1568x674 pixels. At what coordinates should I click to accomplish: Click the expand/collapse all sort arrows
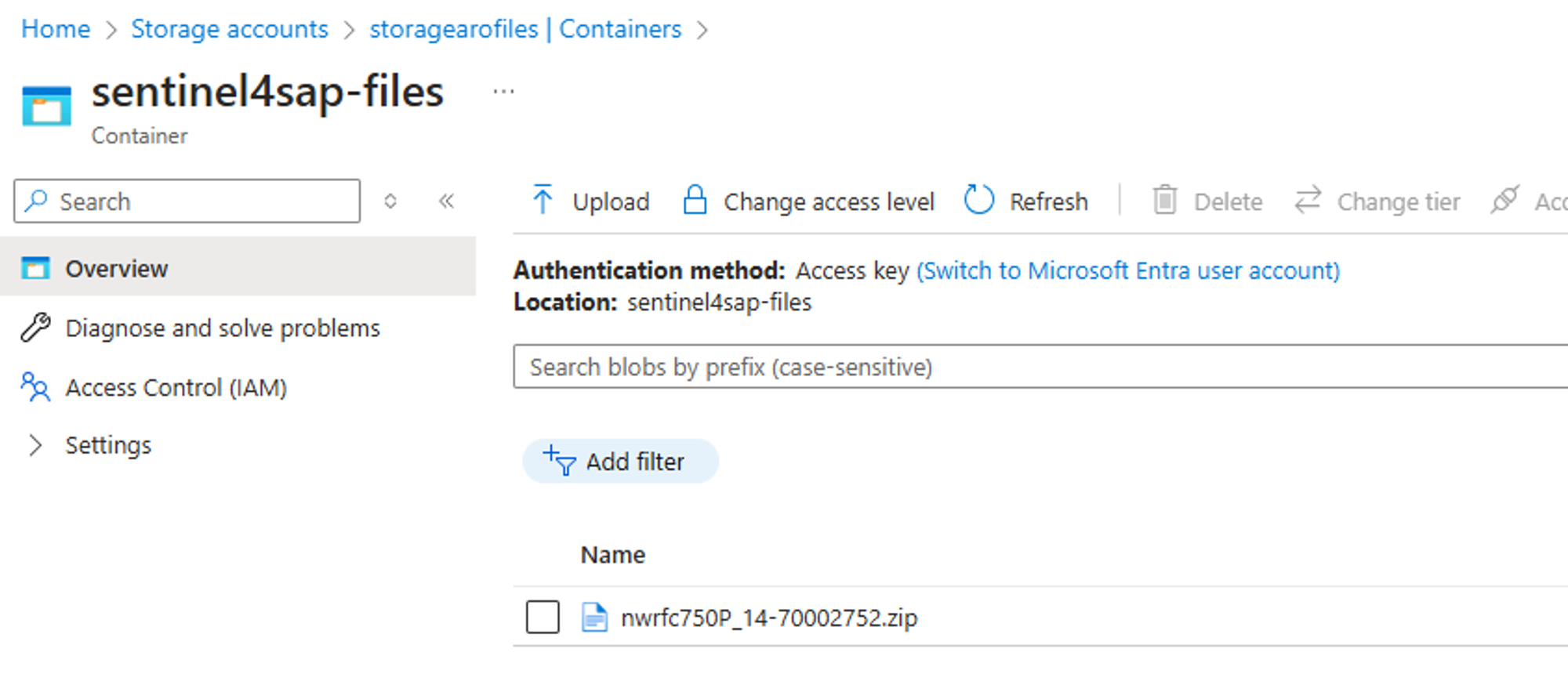tap(390, 201)
